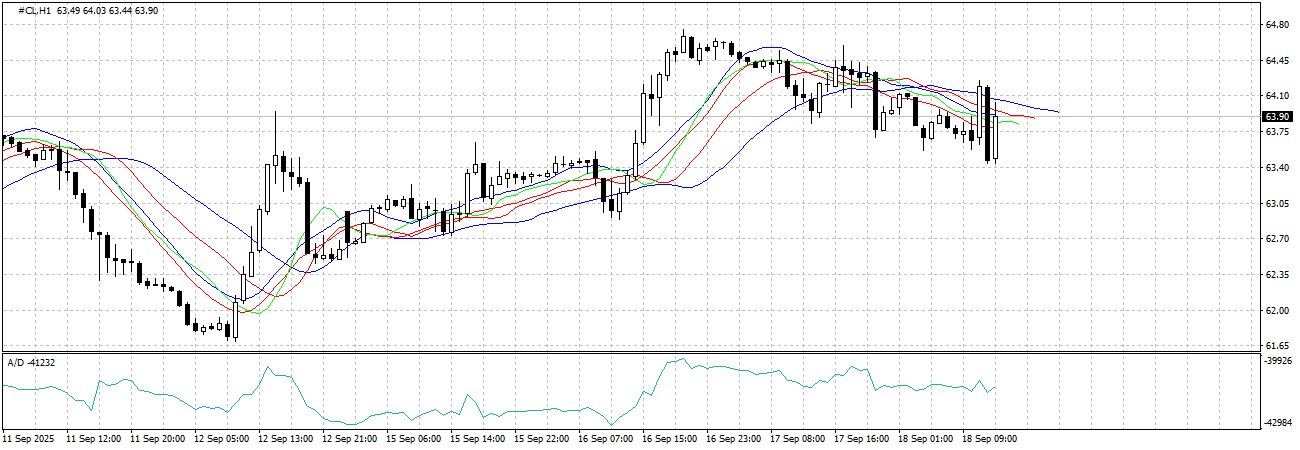
Task: Click the 63.05 price axis label
Action: (x=1278, y=204)
